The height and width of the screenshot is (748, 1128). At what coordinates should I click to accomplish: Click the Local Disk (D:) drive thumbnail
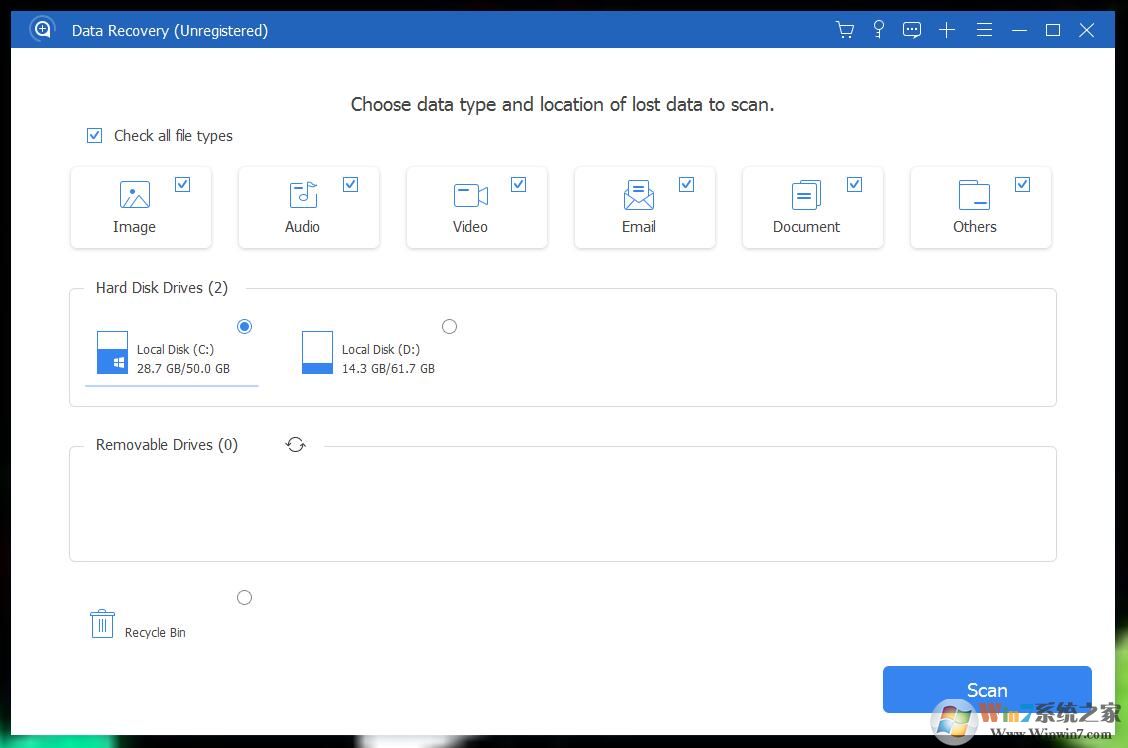coord(317,352)
